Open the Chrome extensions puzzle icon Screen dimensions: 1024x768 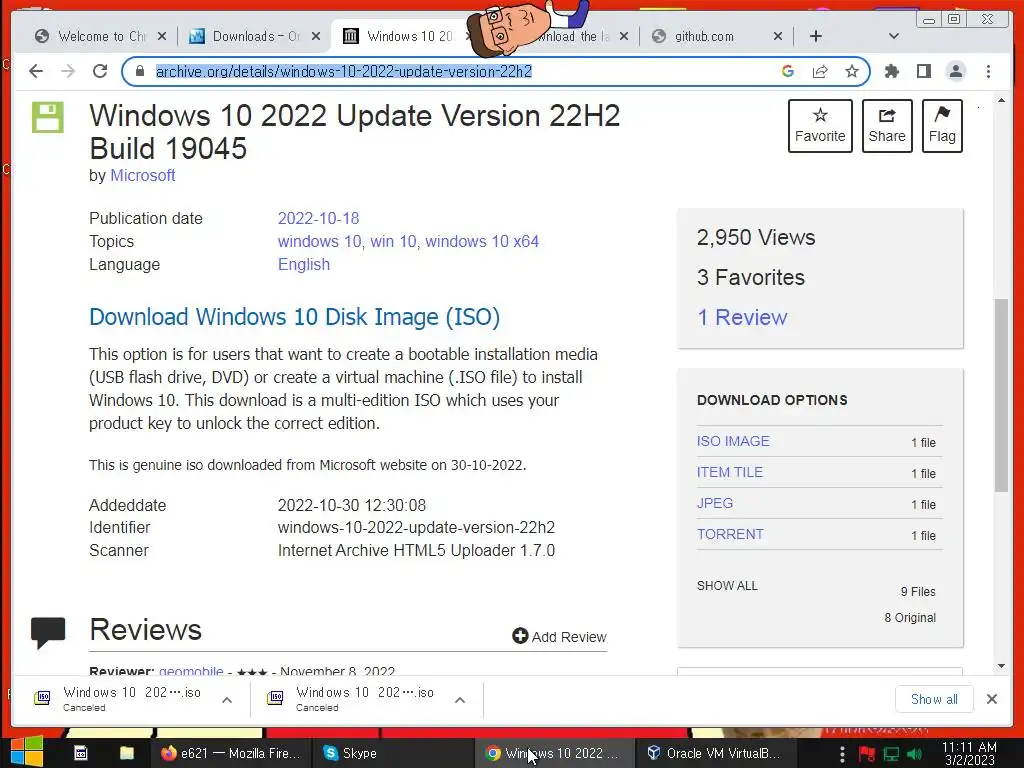[891, 71]
